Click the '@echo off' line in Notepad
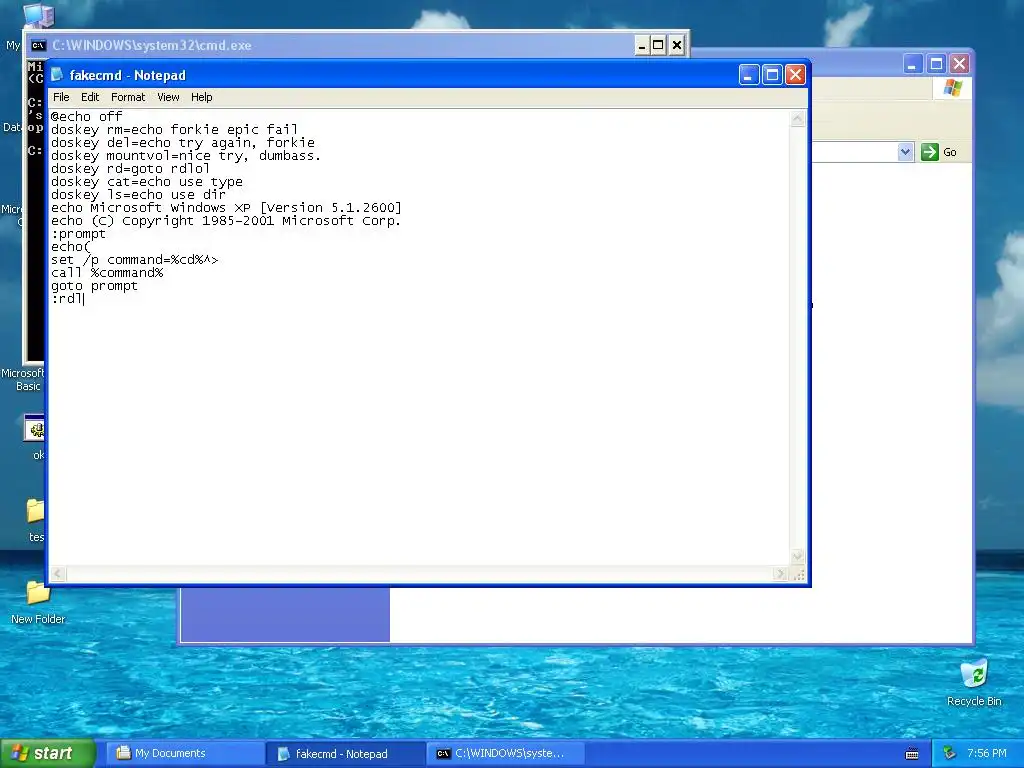 [86, 117]
